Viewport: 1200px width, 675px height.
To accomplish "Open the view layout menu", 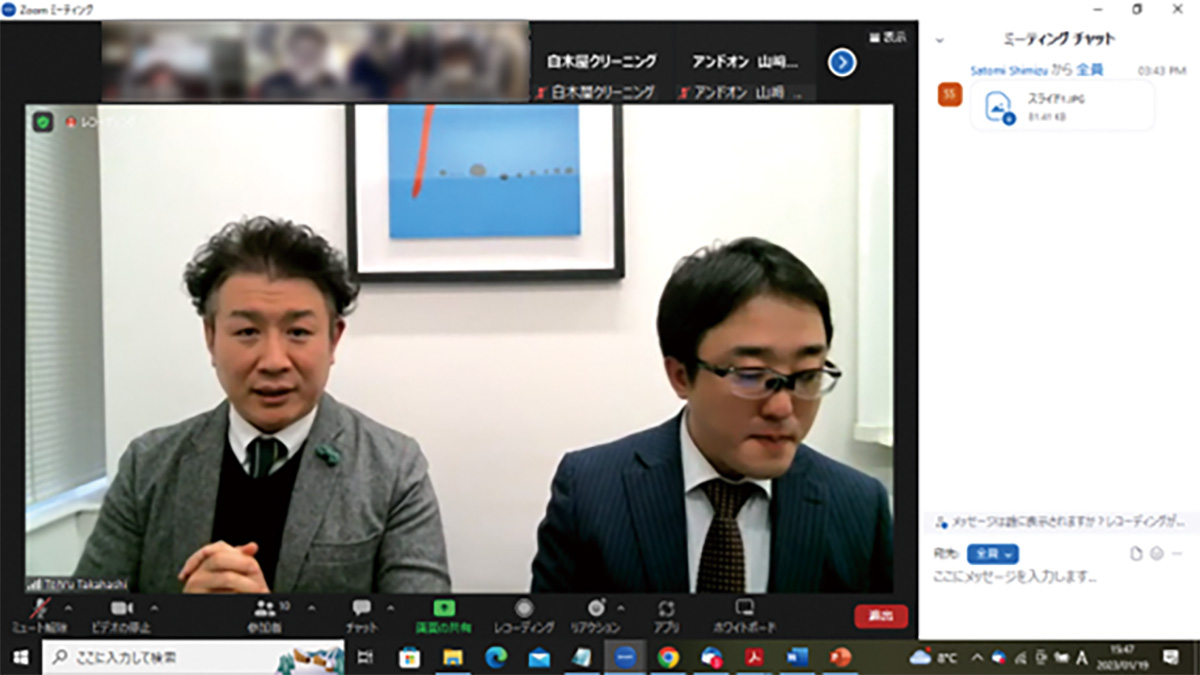I will (888, 37).
